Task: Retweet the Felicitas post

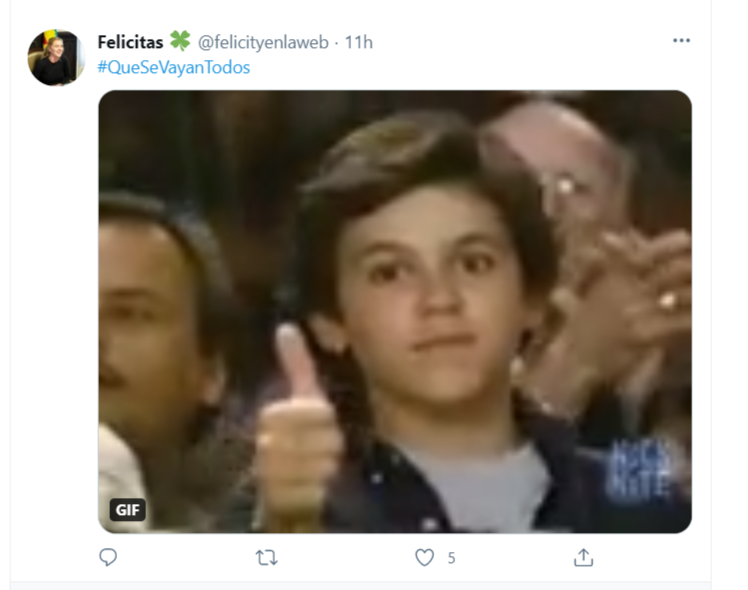Action: [x=266, y=558]
